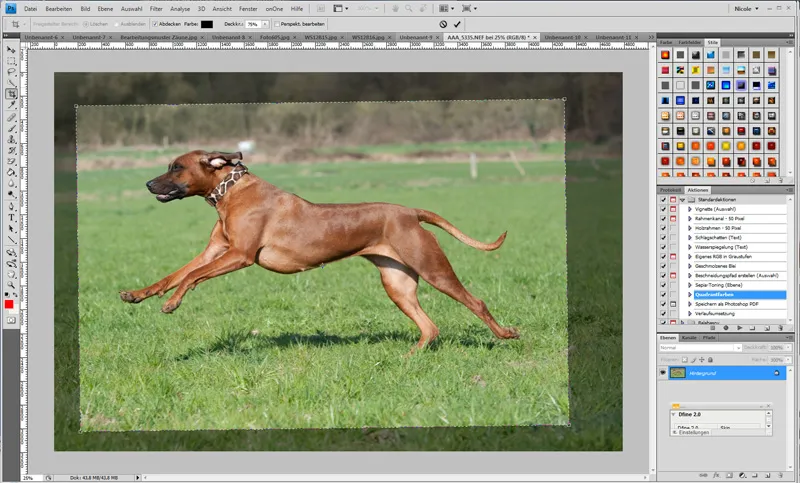Image resolution: width=800 pixels, height=483 pixels.
Task: Select the Hintergrund layer thumbnail
Action: (678, 373)
